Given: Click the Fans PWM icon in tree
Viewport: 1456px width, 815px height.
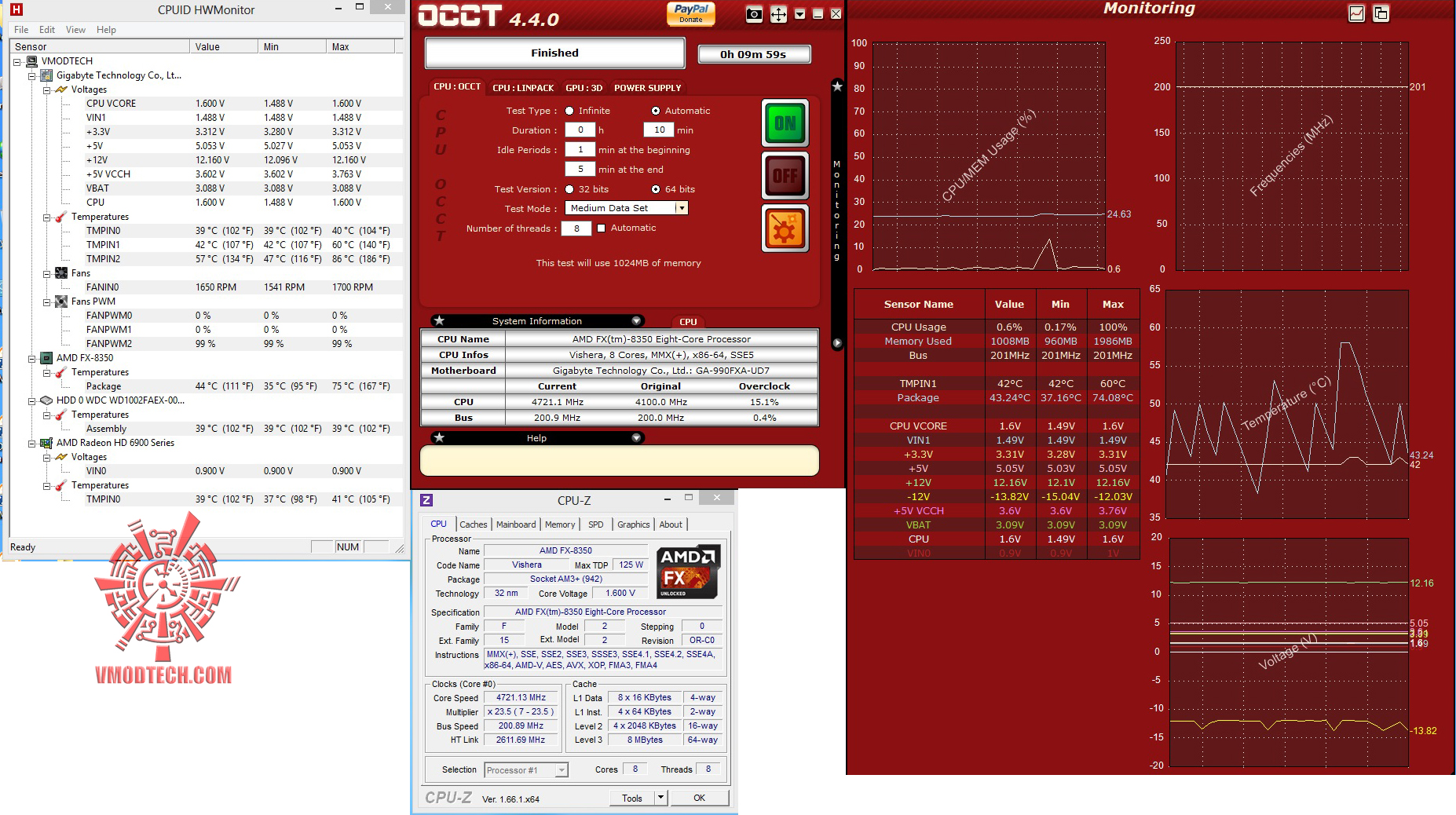Looking at the screenshot, I should point(61,302).
